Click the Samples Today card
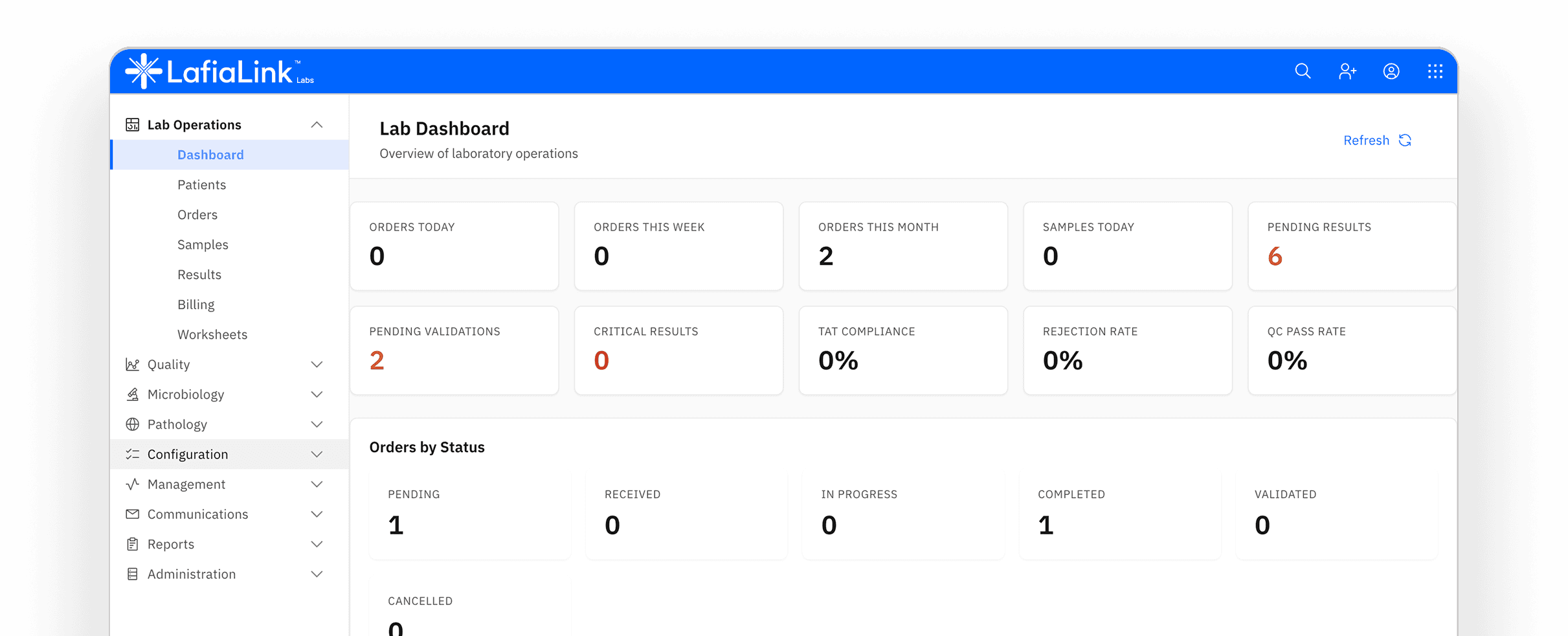1568x636 pixels. coord(1128,246)
